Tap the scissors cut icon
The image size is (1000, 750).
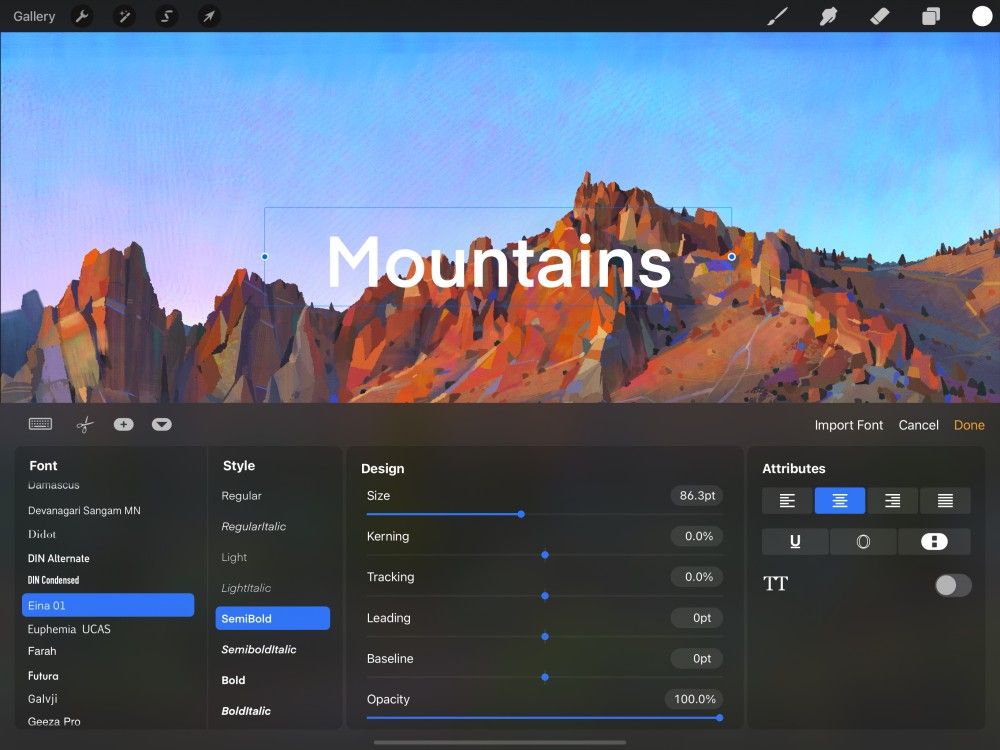click(84, 424)
